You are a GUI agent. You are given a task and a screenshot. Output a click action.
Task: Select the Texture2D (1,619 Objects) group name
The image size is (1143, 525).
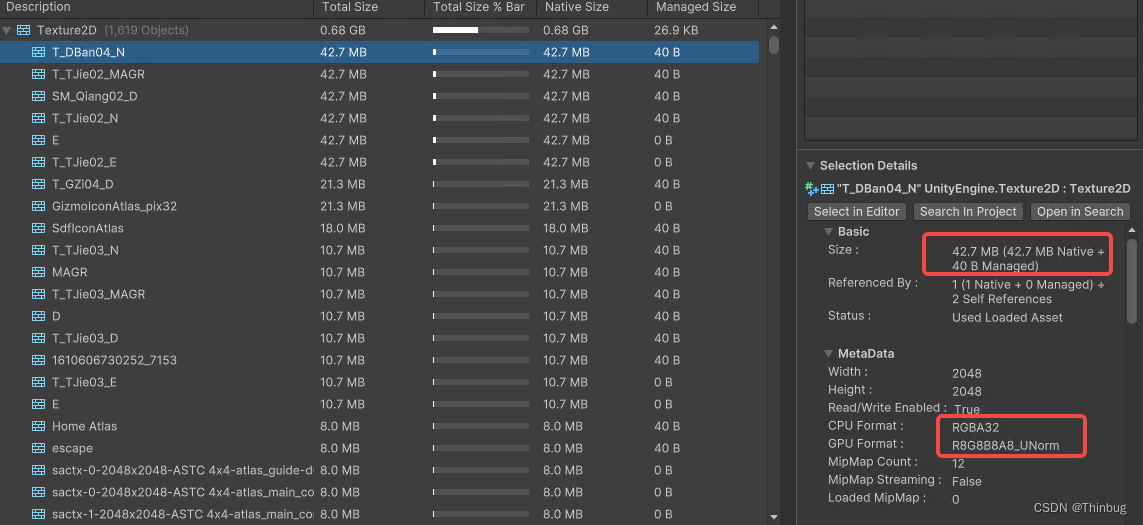tap(112, 31)
